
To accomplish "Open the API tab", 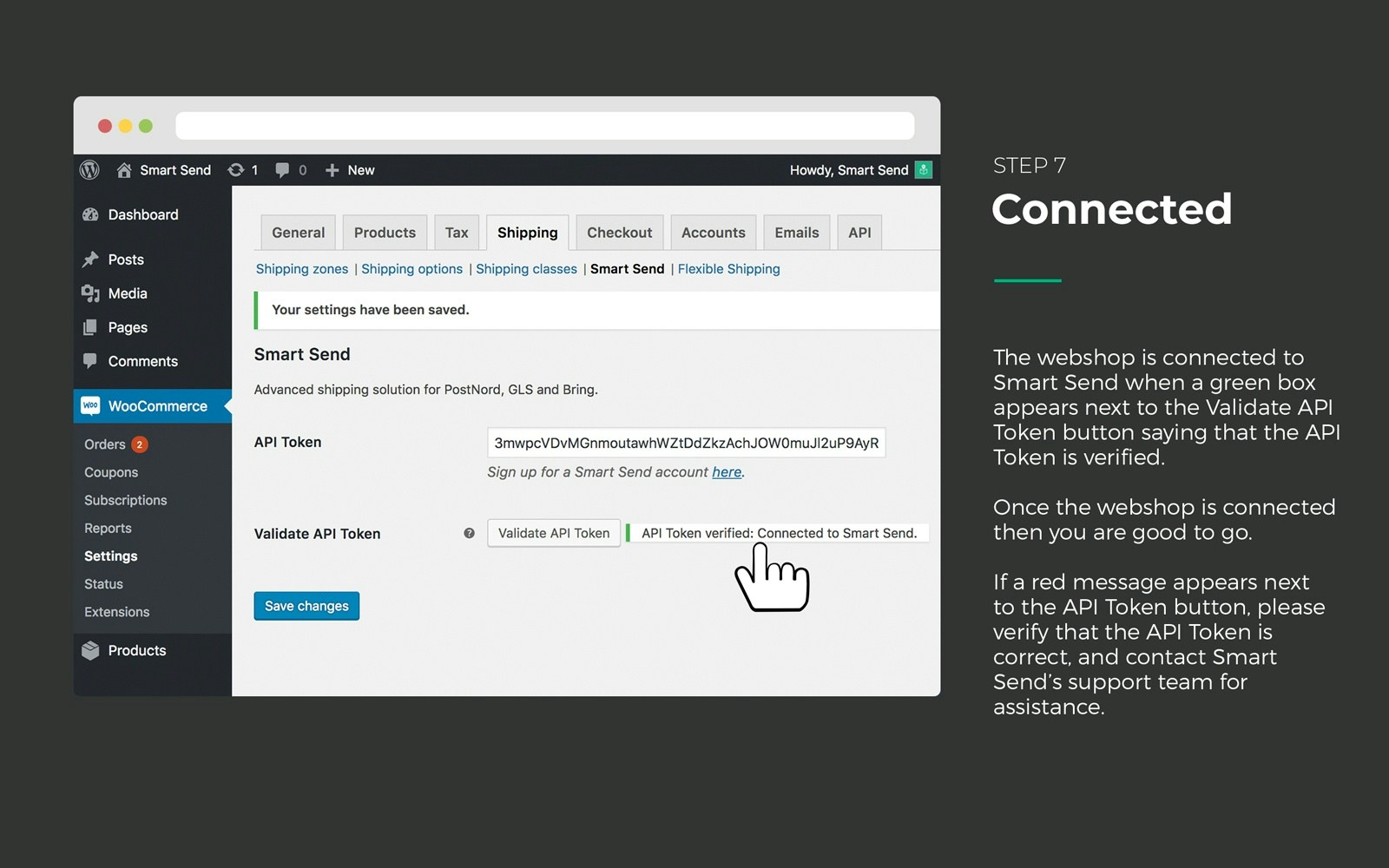I will [x=859, y=233].
